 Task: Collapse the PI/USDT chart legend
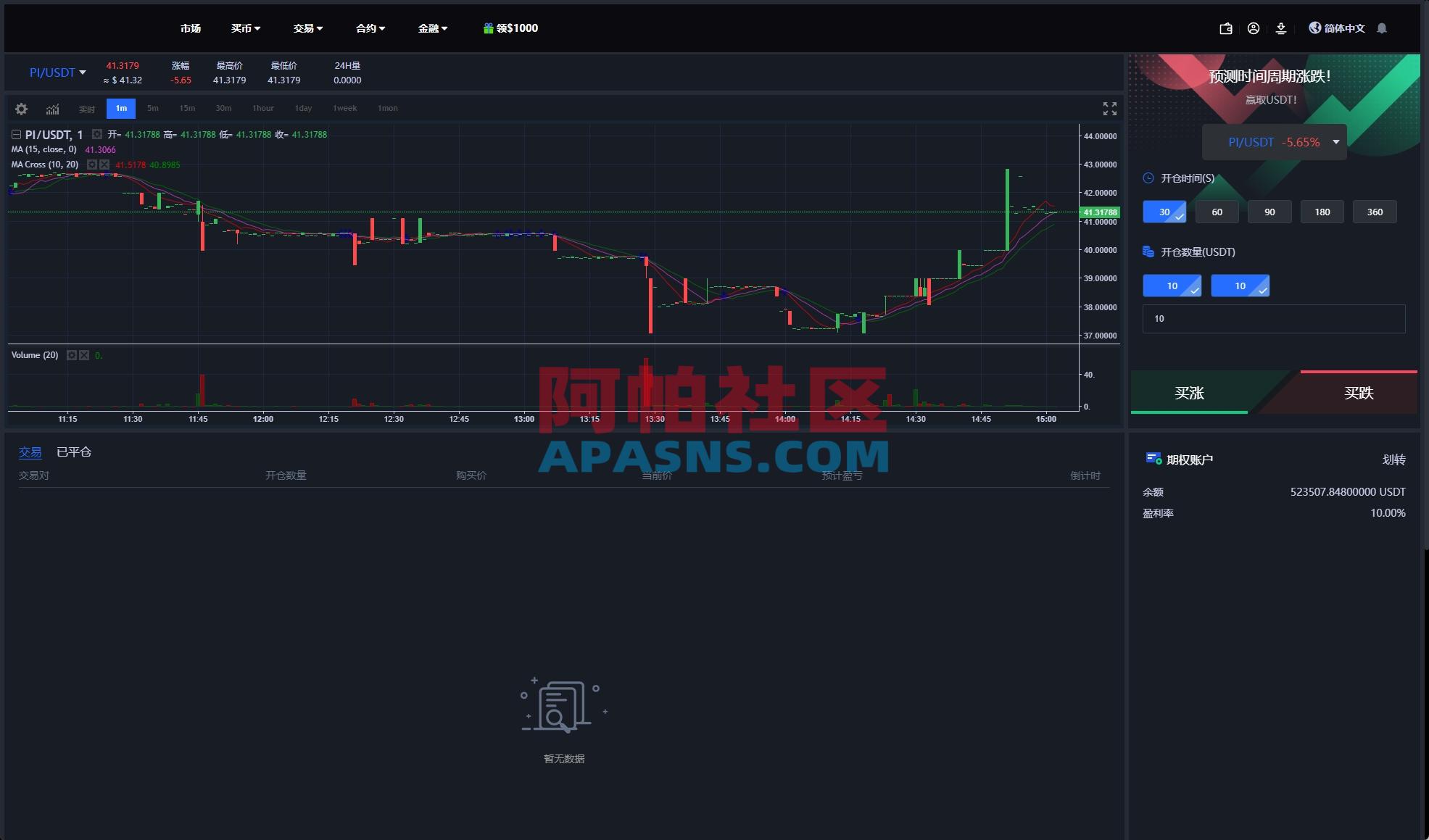click(x=15, y=134)
